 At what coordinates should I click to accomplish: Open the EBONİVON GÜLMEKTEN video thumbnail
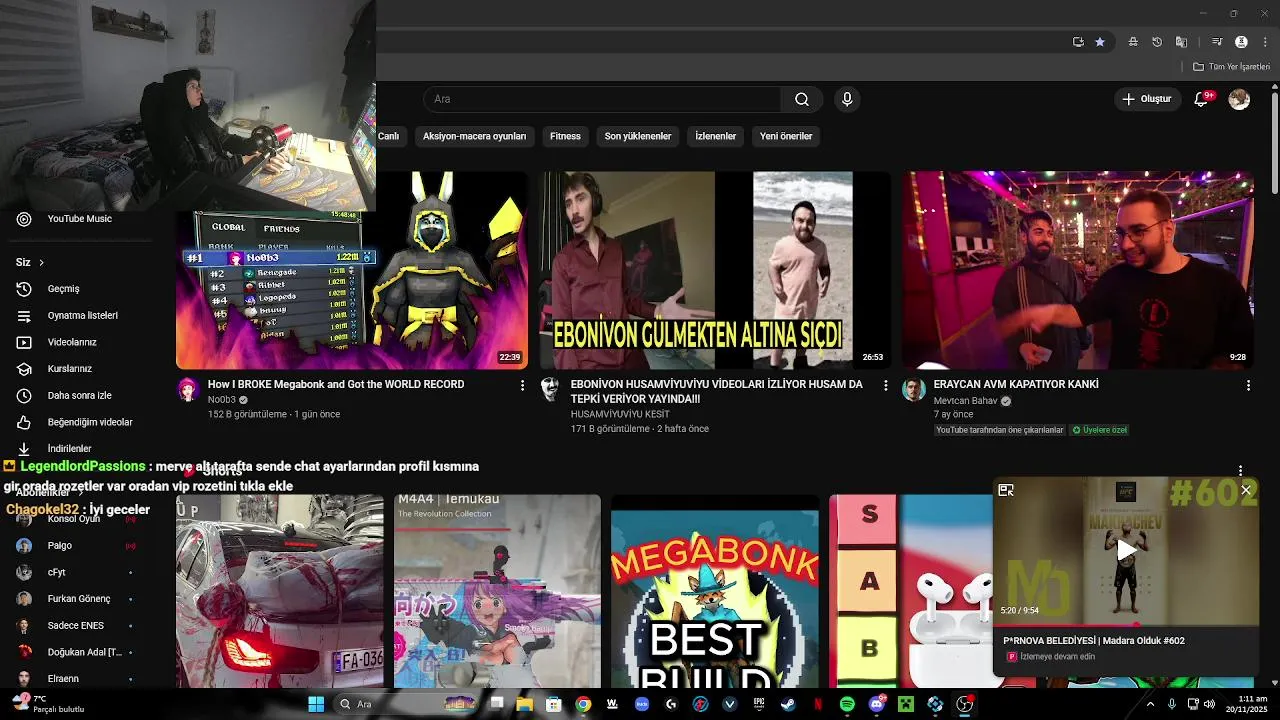(x=715, y=270)
